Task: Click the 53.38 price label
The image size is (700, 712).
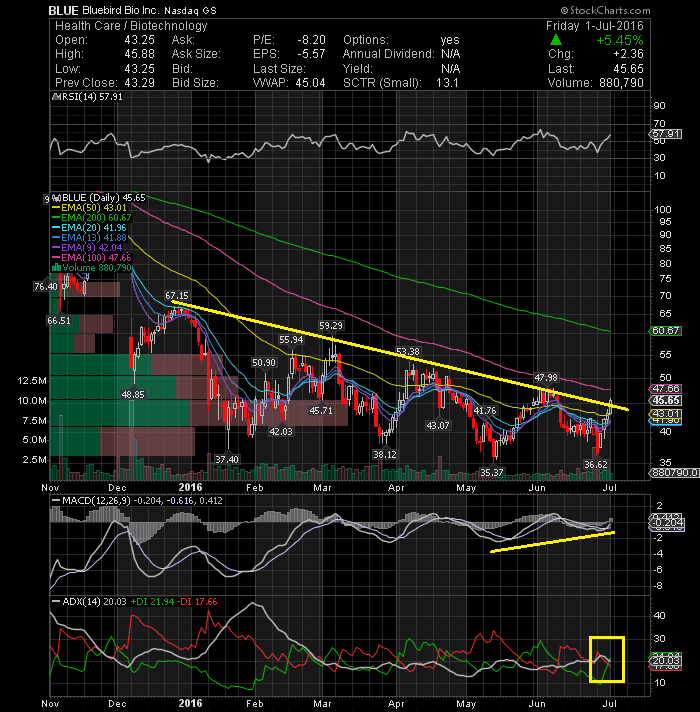Action: (408, 351)
